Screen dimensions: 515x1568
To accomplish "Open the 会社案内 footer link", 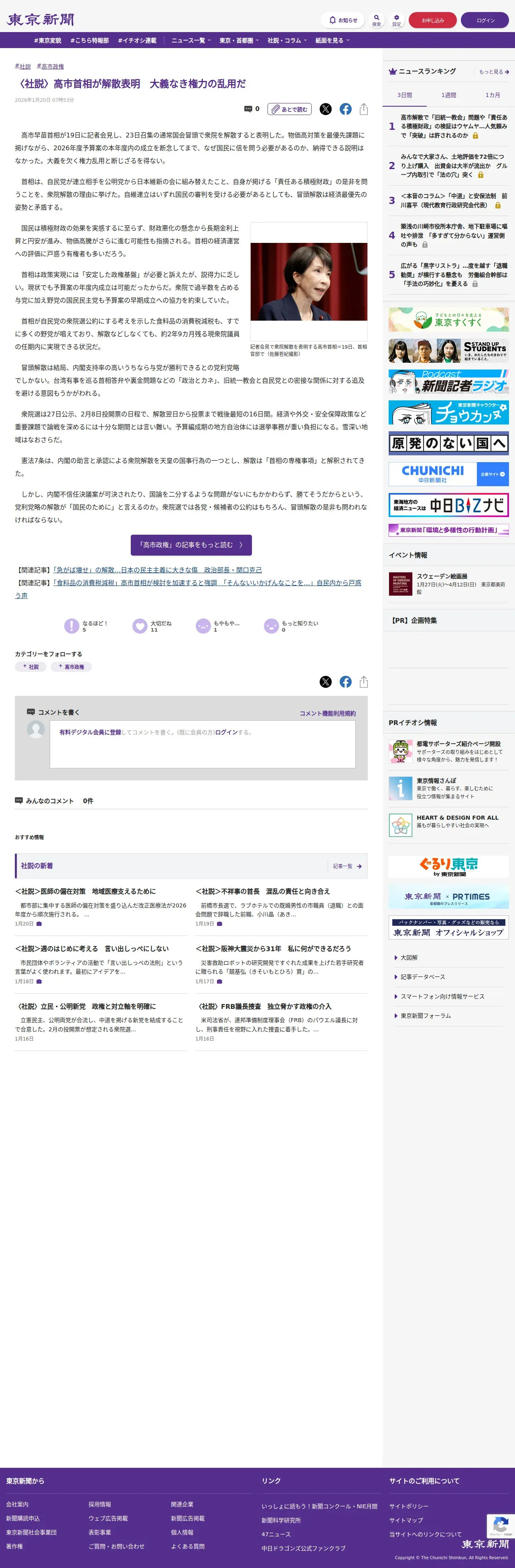I will click(x=17, y=1504).
